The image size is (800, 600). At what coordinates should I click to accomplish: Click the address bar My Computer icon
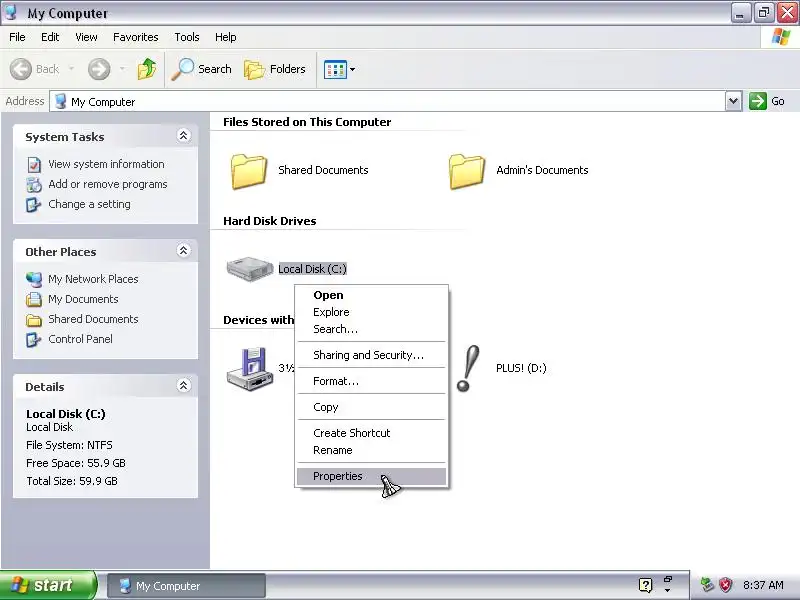pyautogui.click(x=61, y=101)
